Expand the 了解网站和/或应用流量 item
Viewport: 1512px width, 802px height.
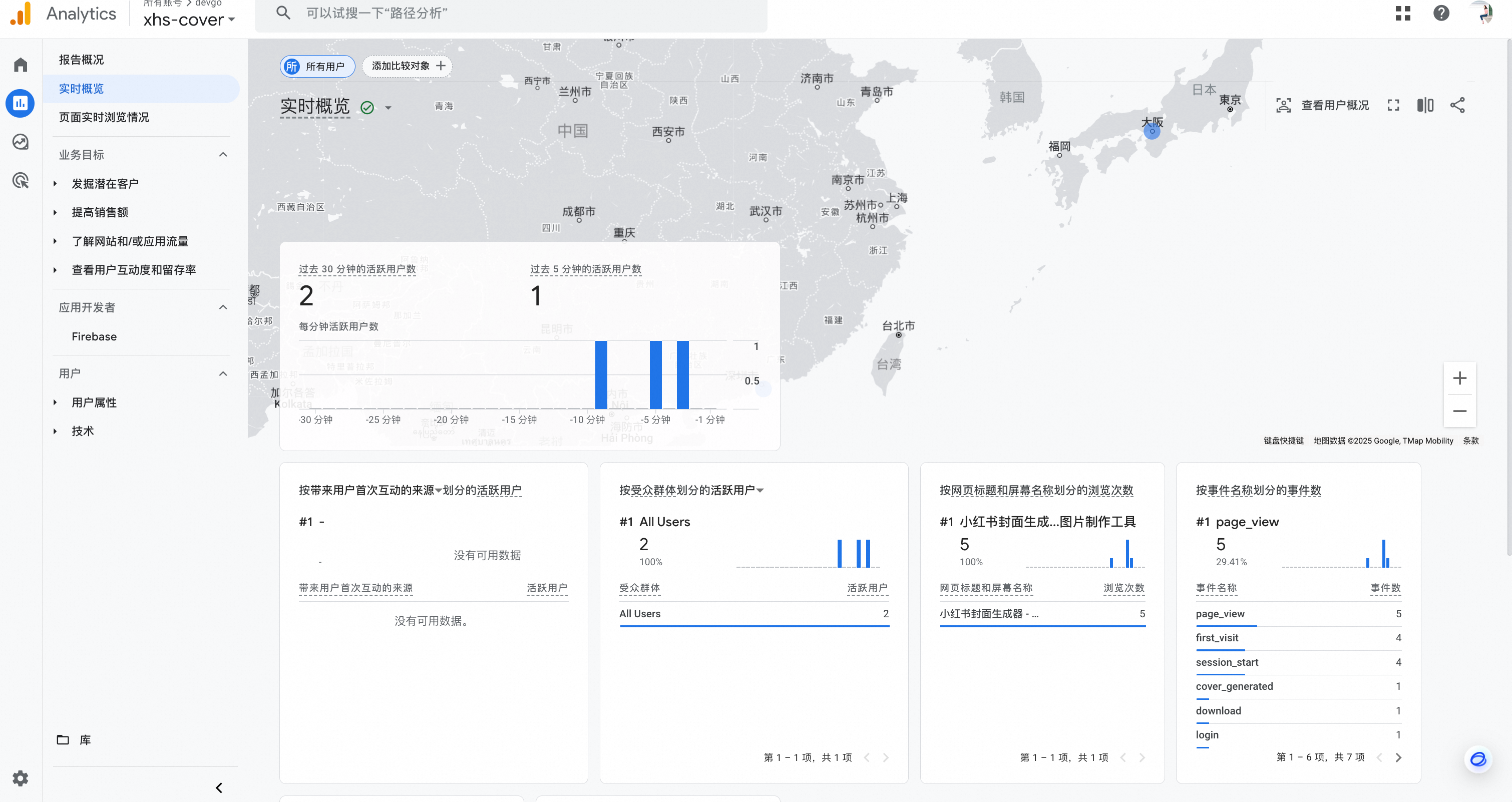point(55,241)
